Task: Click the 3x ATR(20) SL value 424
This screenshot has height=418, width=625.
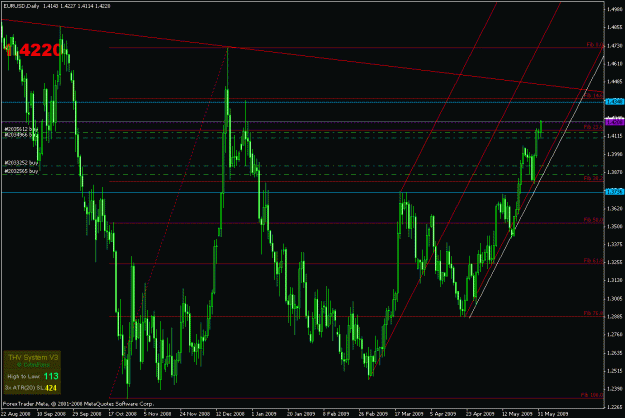Action: coord(51,388)
